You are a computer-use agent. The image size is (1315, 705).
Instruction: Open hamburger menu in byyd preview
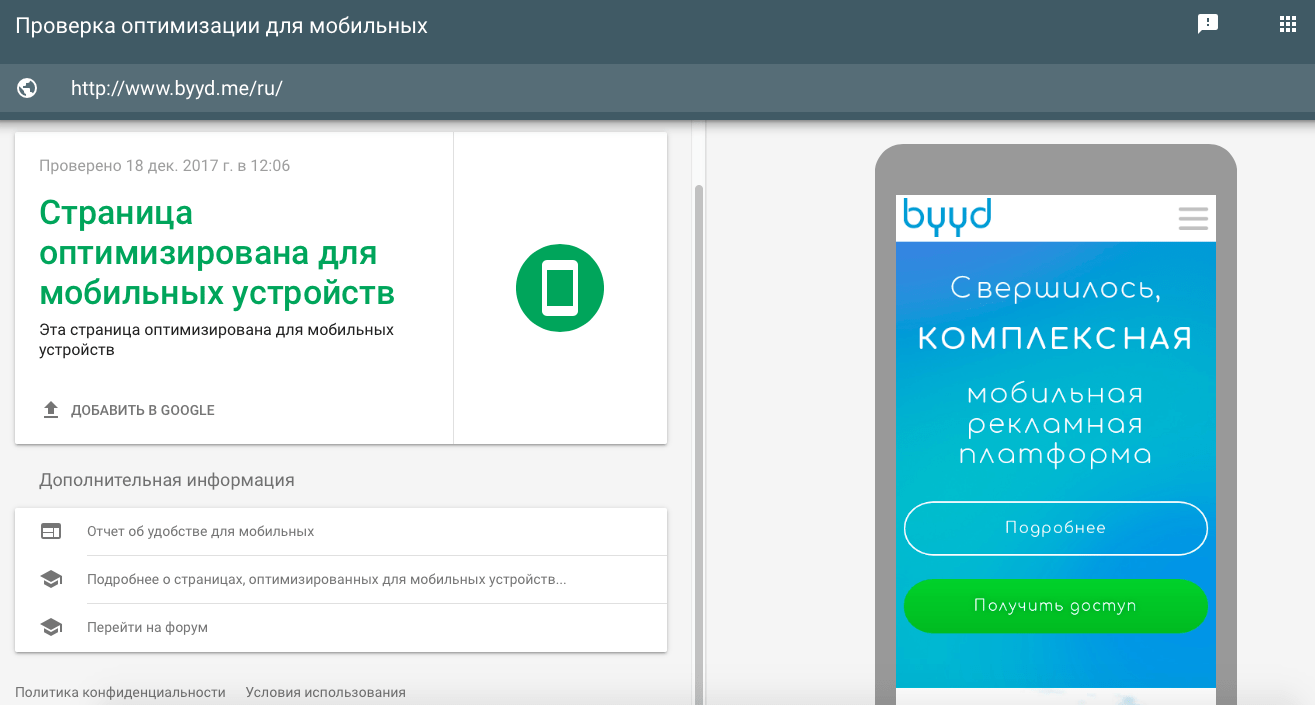(x=1193, y=218)
